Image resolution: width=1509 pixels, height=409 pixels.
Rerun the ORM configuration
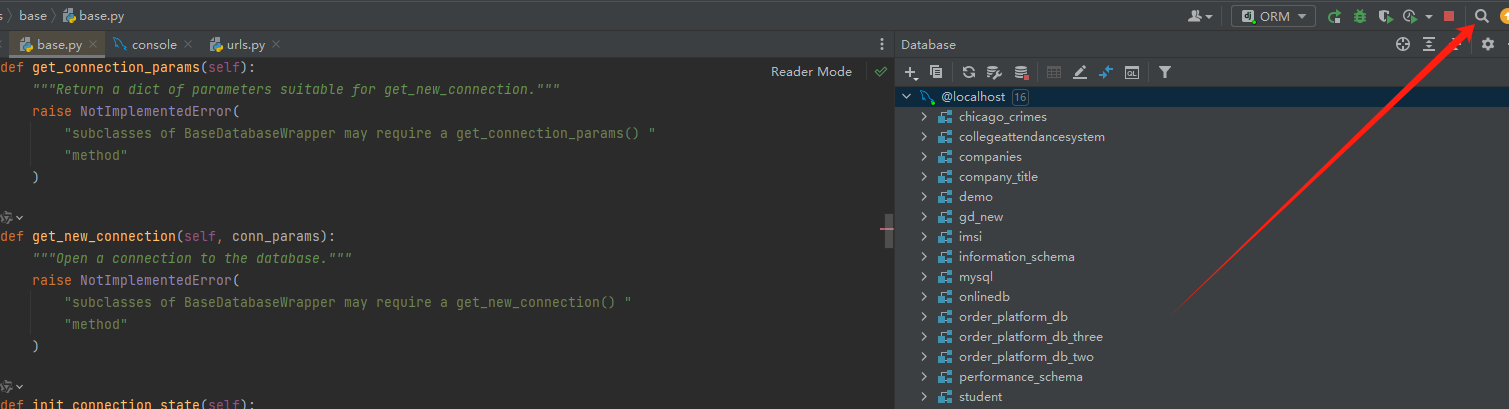[1334, 16]
